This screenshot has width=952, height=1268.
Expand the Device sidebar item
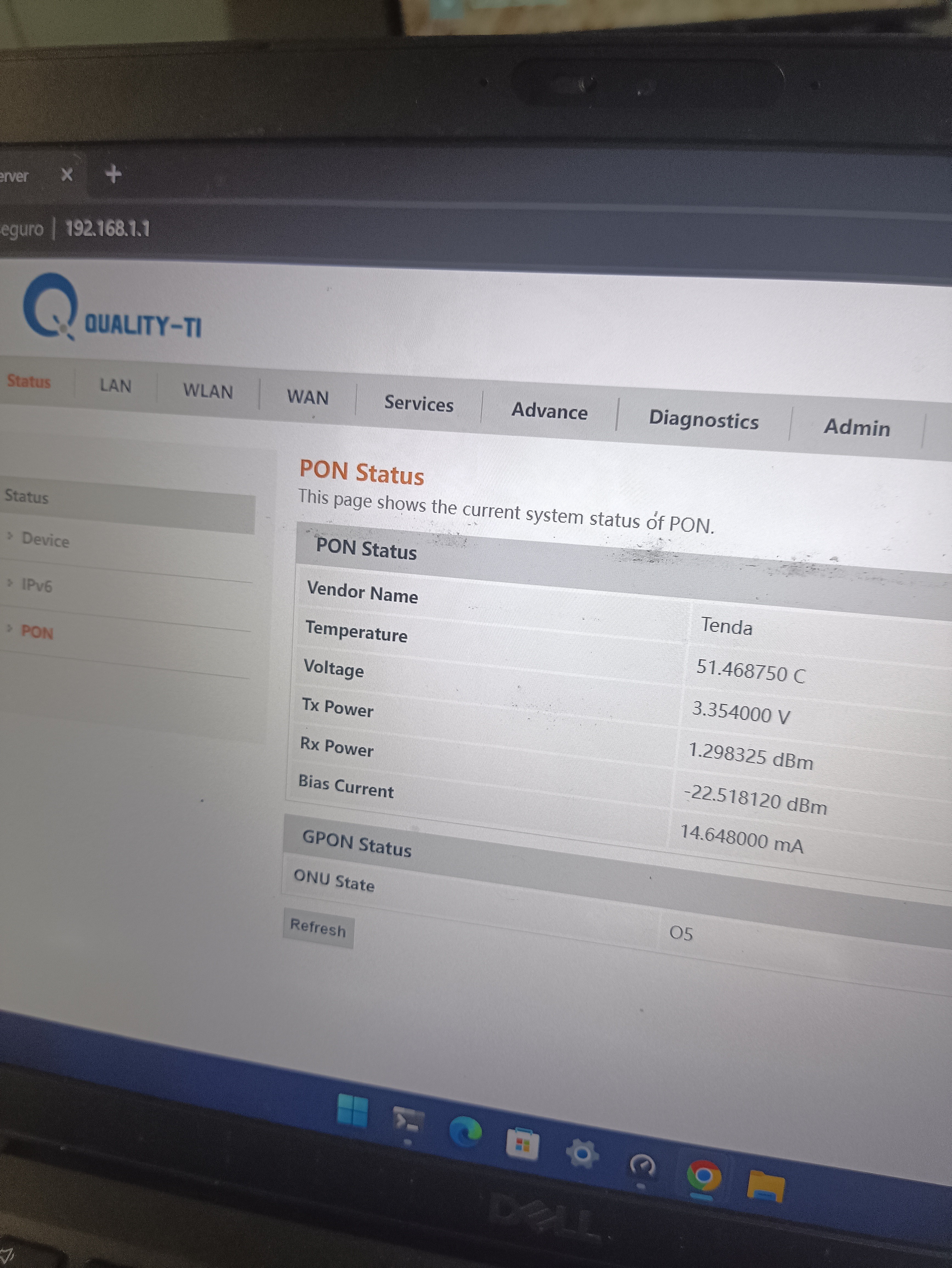[x=45, y=540]
